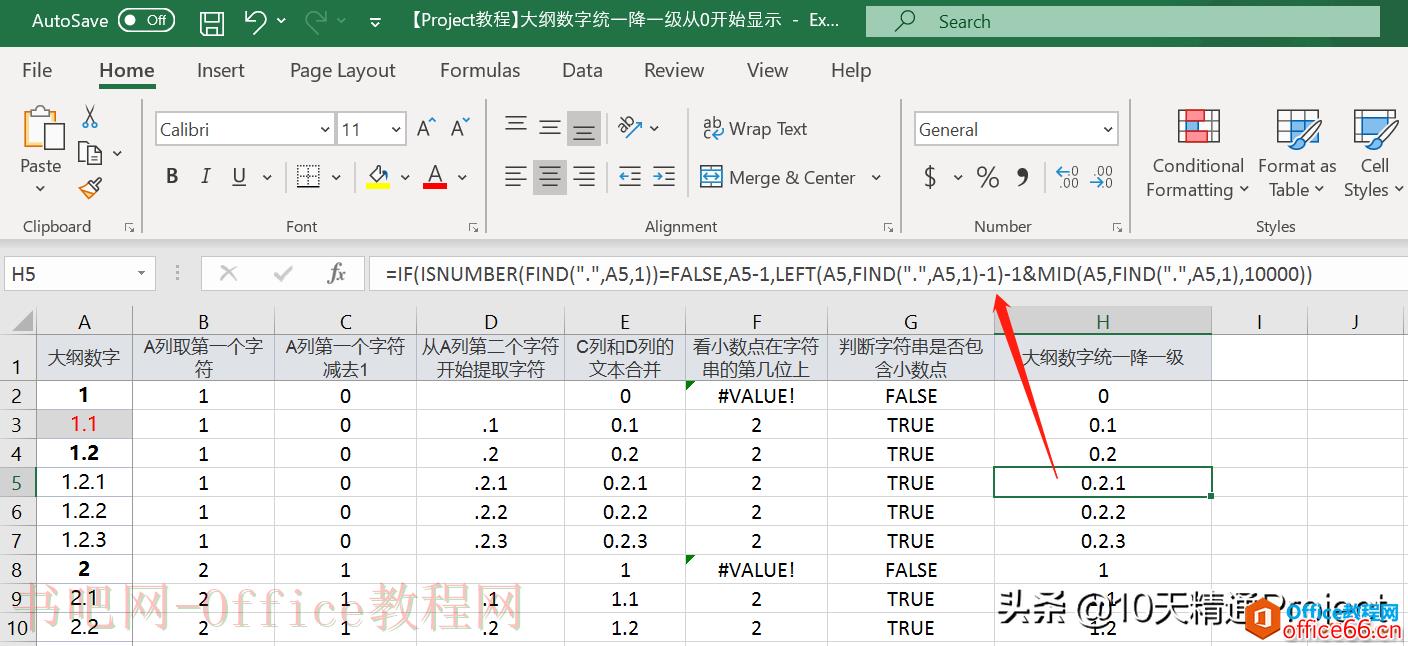Click the Format Painter brush icon
The height and width of the screenshot is (646, 1408).
pyautogui.click(x=91, y=188)
